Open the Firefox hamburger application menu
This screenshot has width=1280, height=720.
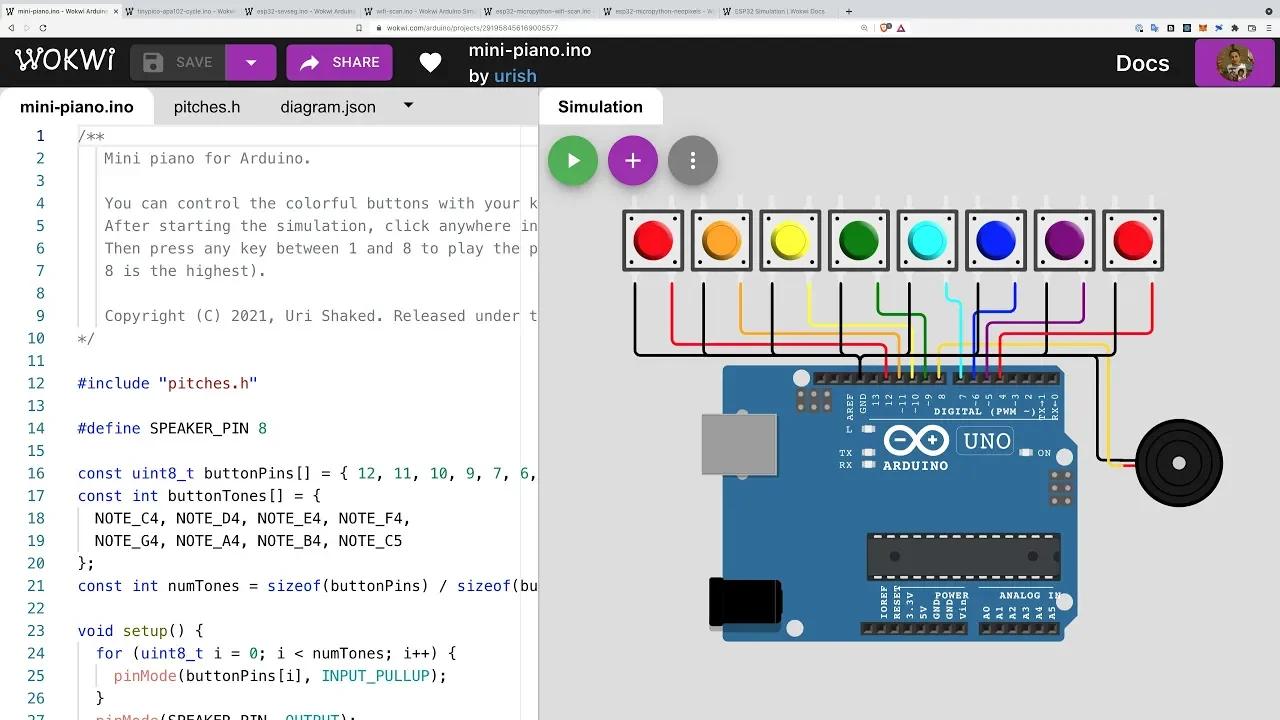coord(1268,28)
